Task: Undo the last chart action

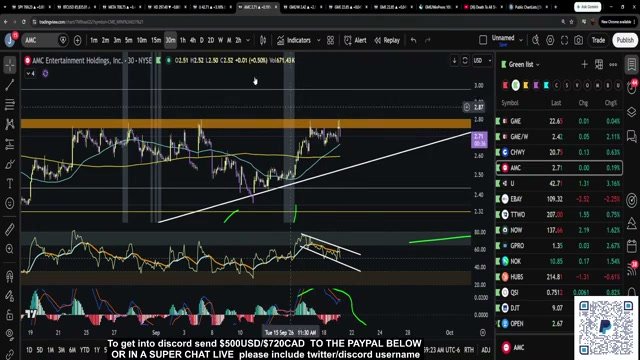Action: point(413,40)
